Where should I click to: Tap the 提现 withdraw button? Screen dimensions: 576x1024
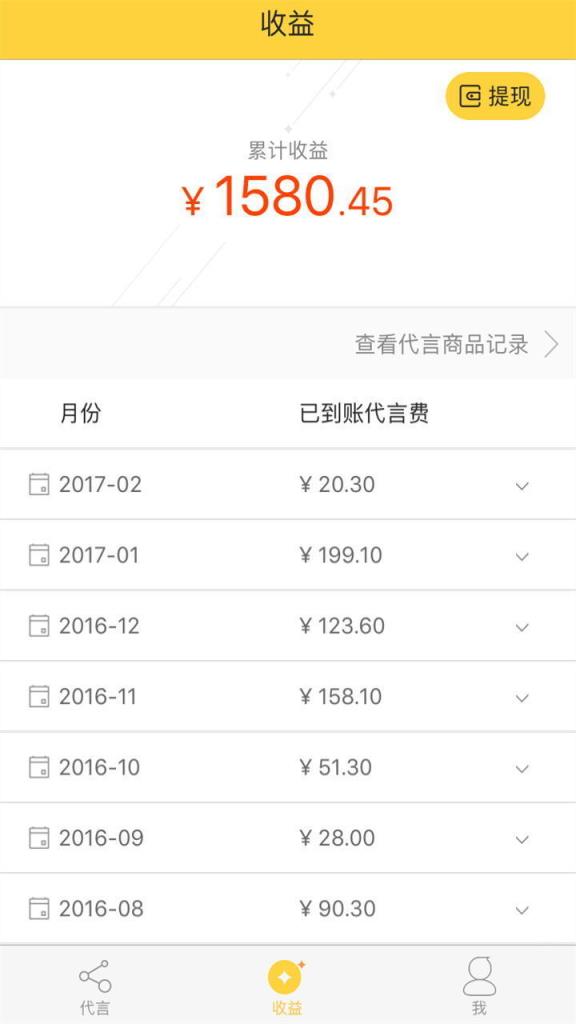tap(494, 95)
